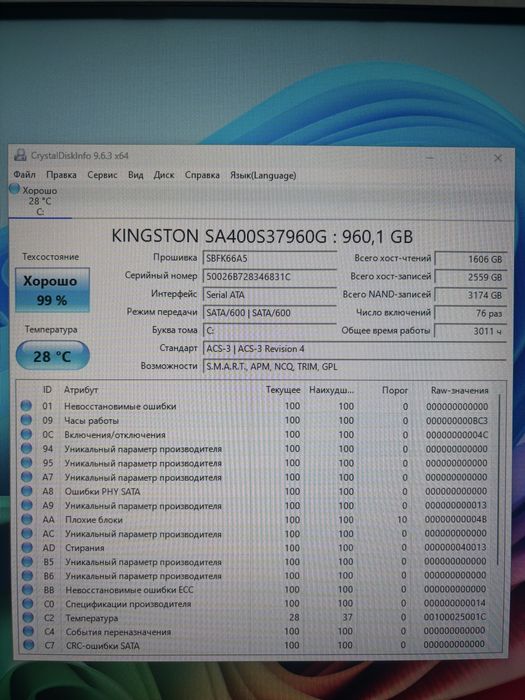The height and width of the screenshot is (700, 525).
Task: Open the Язык(Language) menu
Action: tap(263, 175)
